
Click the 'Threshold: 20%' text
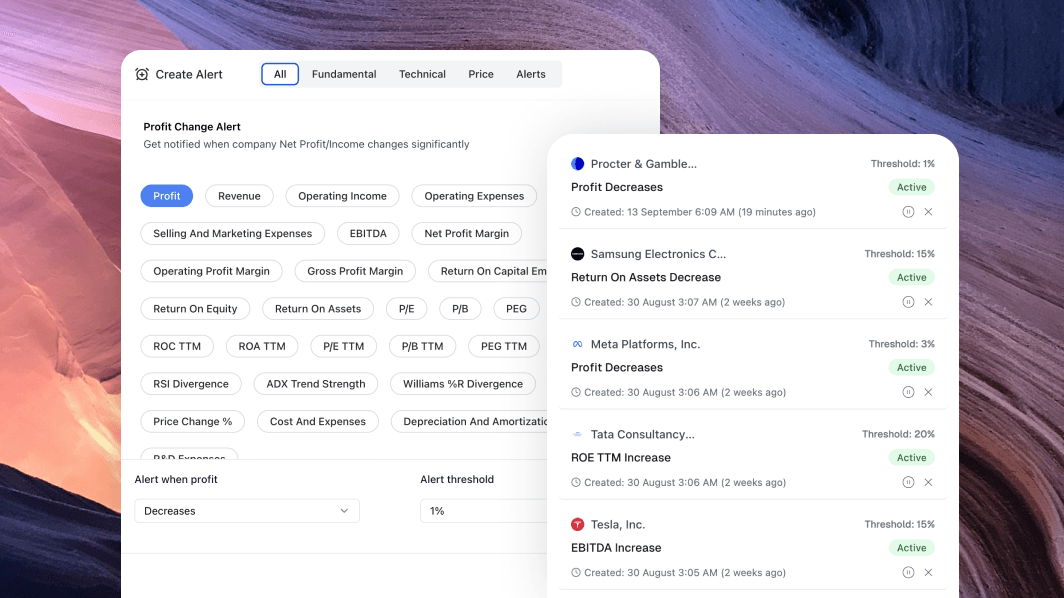click(898, 434)
